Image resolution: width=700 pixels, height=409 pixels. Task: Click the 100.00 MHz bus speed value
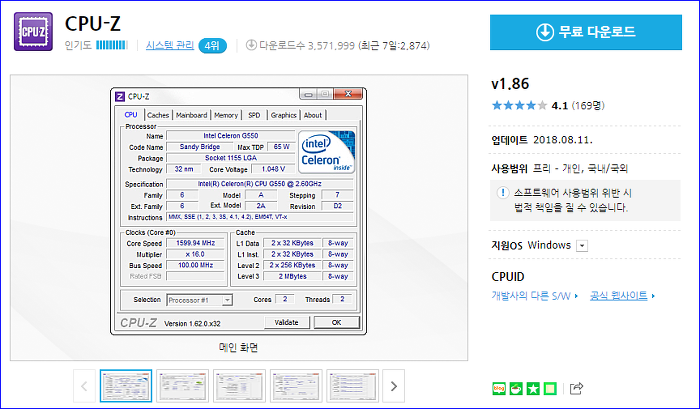(196, 265)
